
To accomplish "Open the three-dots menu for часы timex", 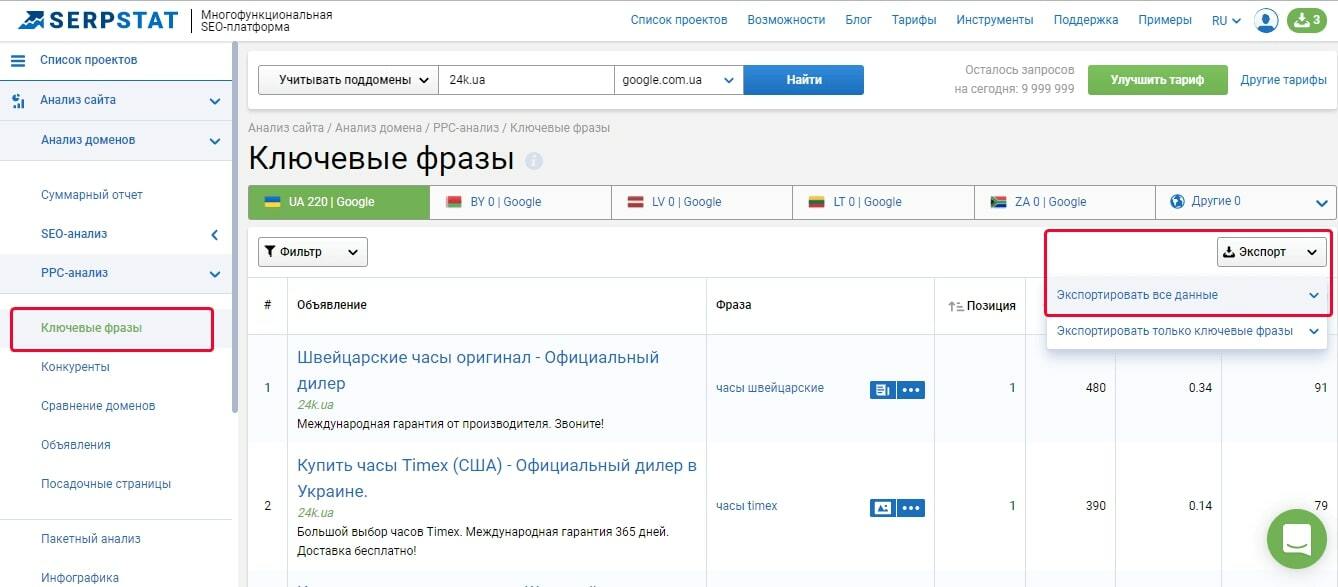I will [x=911, y=507].
